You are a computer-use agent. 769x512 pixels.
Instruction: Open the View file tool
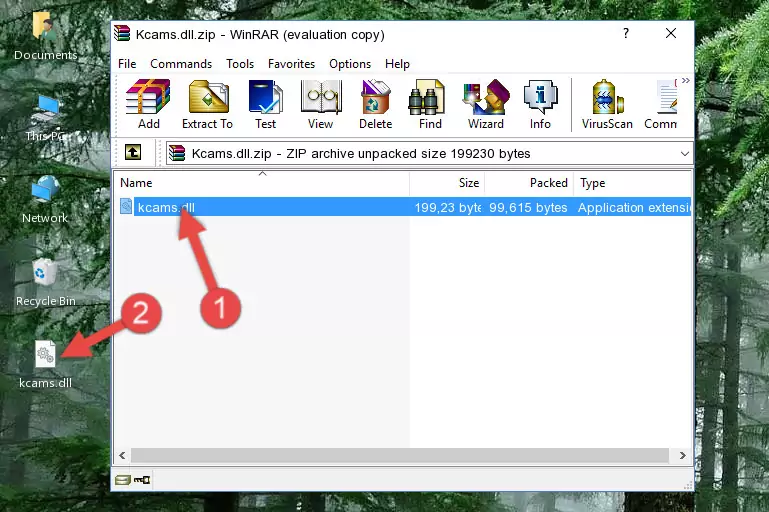point(321,104)
